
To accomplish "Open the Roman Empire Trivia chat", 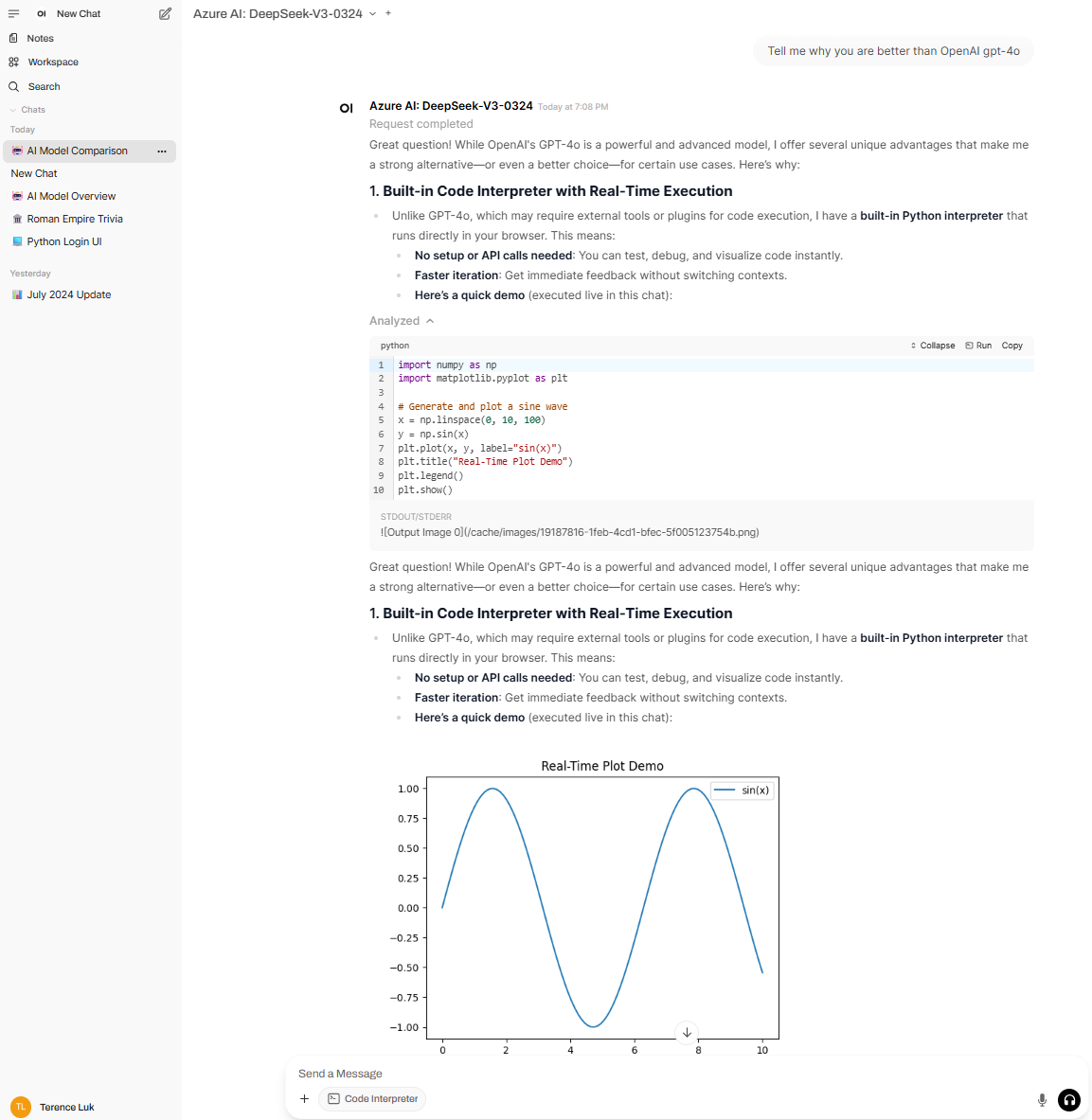I will tap(74, 220).
